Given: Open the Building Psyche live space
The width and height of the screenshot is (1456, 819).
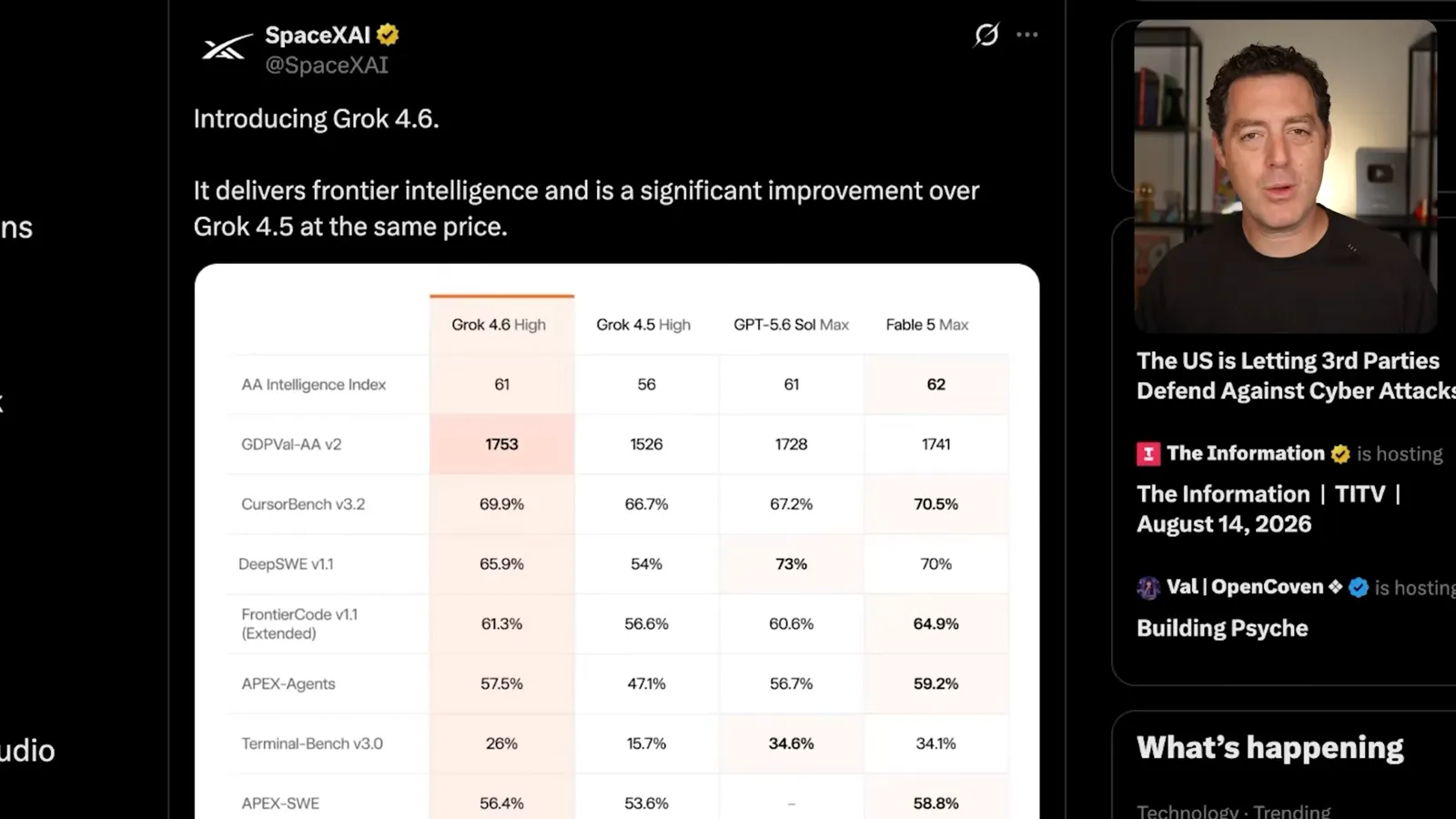Looking at the screenshot, I should coord(1222,629).
